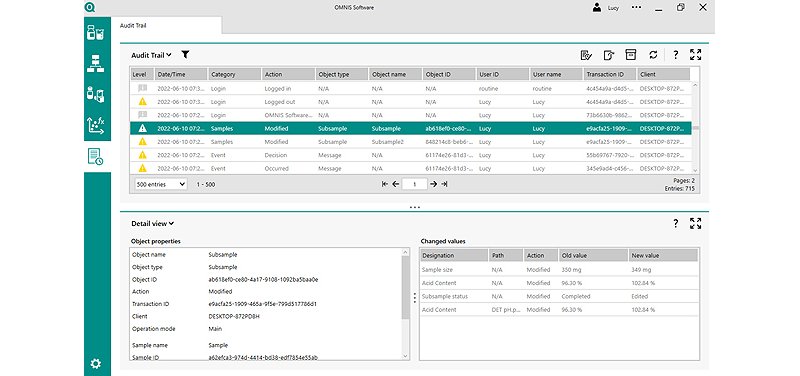This screenshot has width=800, height=376.
Task: Sort by the User ID column header
Action: click(x=503, y=74)
